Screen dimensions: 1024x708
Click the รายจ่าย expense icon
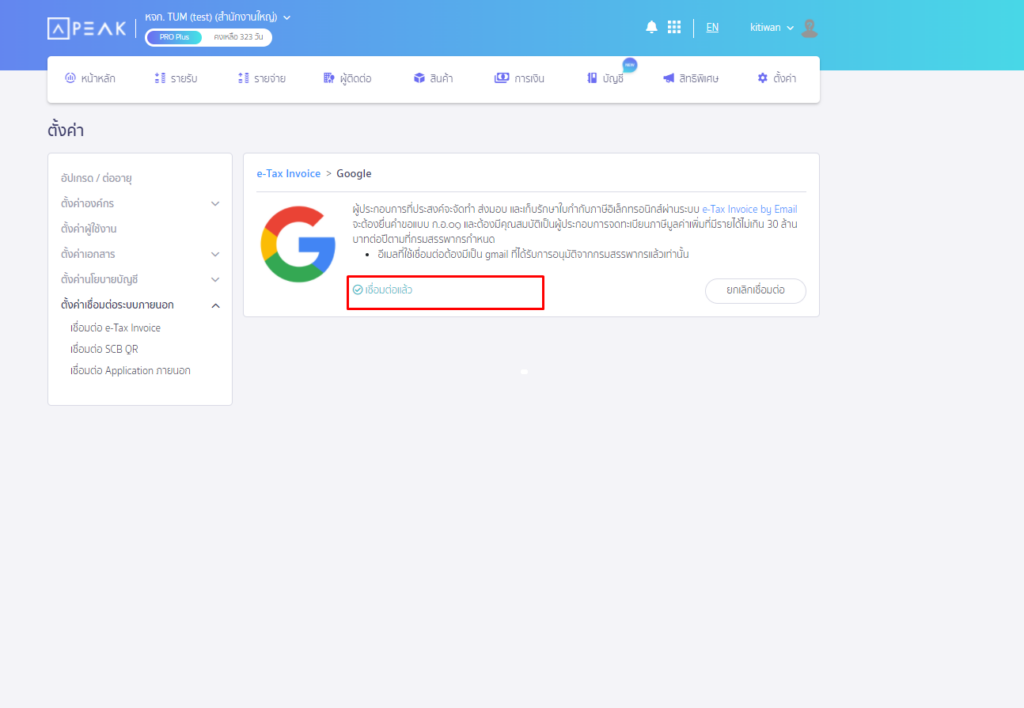click(244, 78)
